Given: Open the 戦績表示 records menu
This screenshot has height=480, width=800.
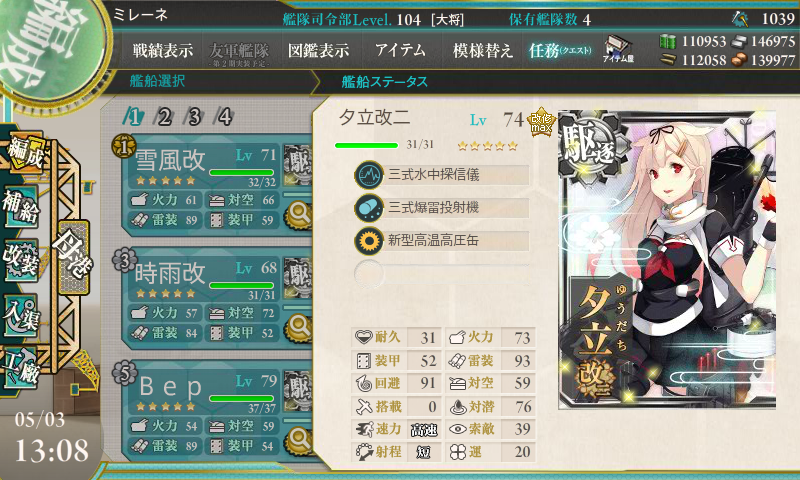Looking at the screenshot, I should click(163, 50).
